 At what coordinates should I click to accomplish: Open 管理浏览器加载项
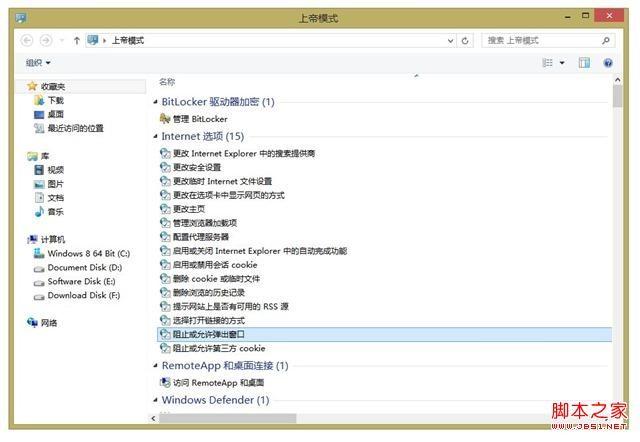(205, 223)
